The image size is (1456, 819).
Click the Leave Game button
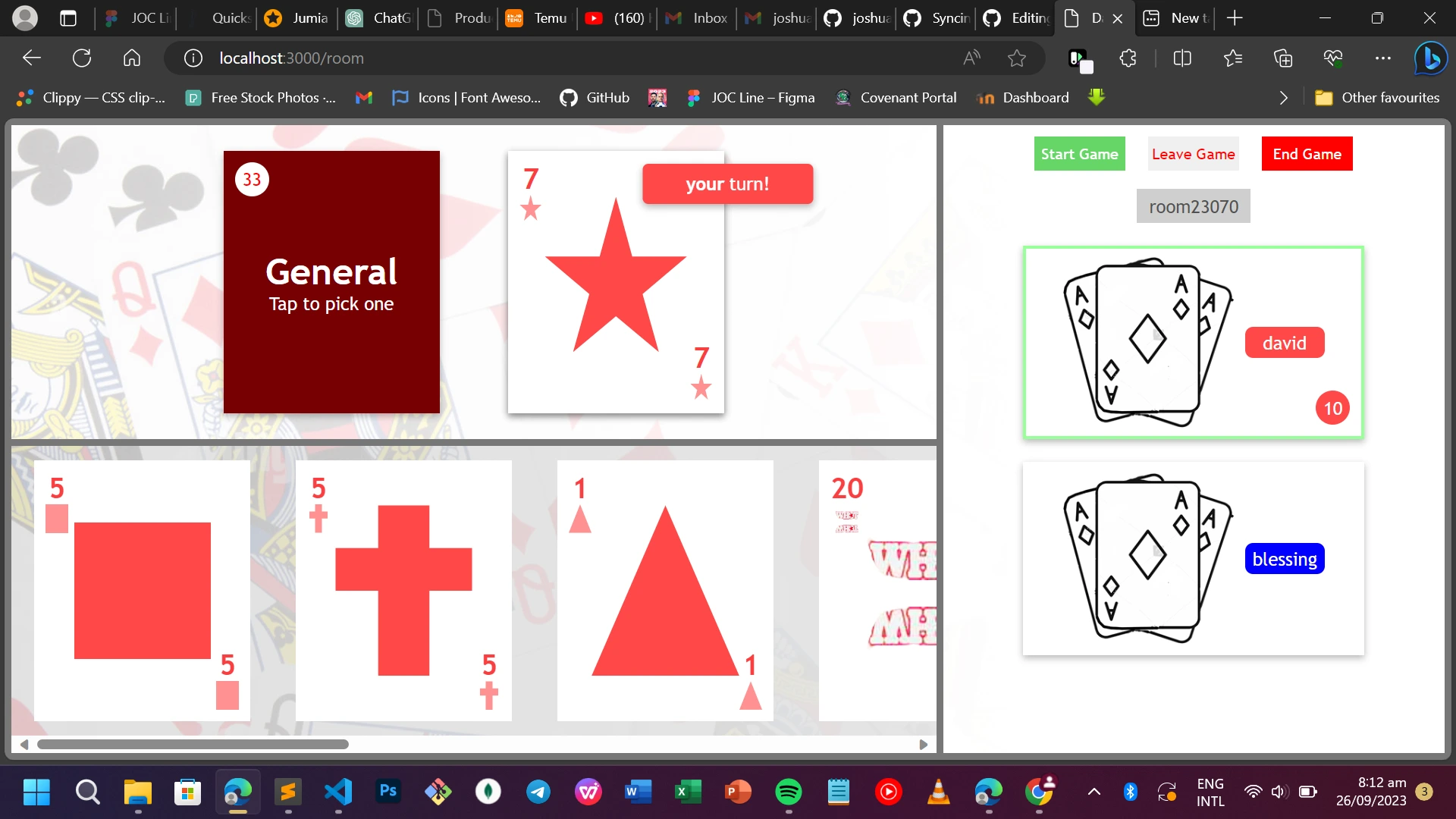click(x=1193, y=154)
